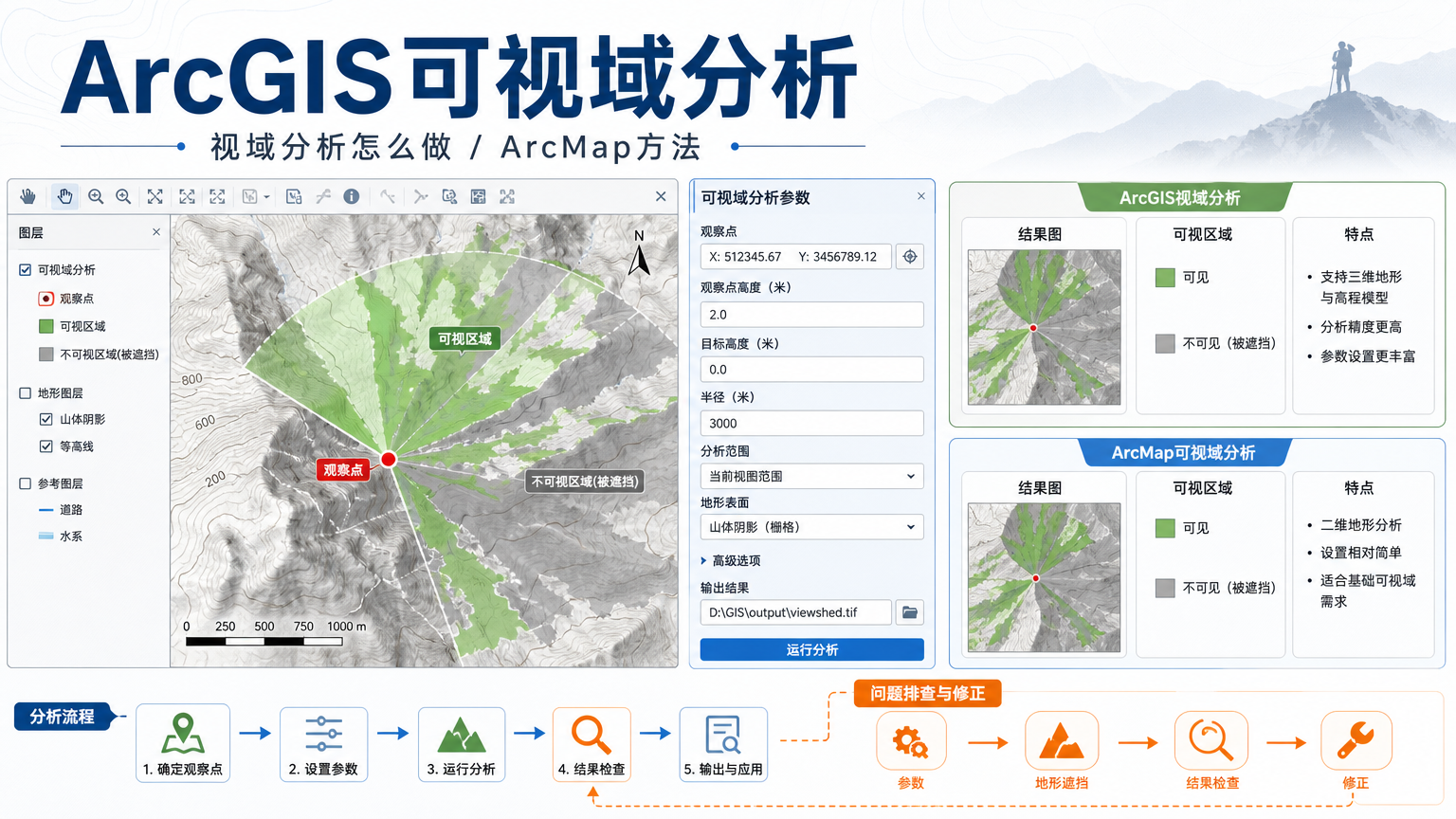Click the 分析精度更高 bullet text
Image resolution: width=1456 pixels, height=819 pixels.
click(1360, 327)
